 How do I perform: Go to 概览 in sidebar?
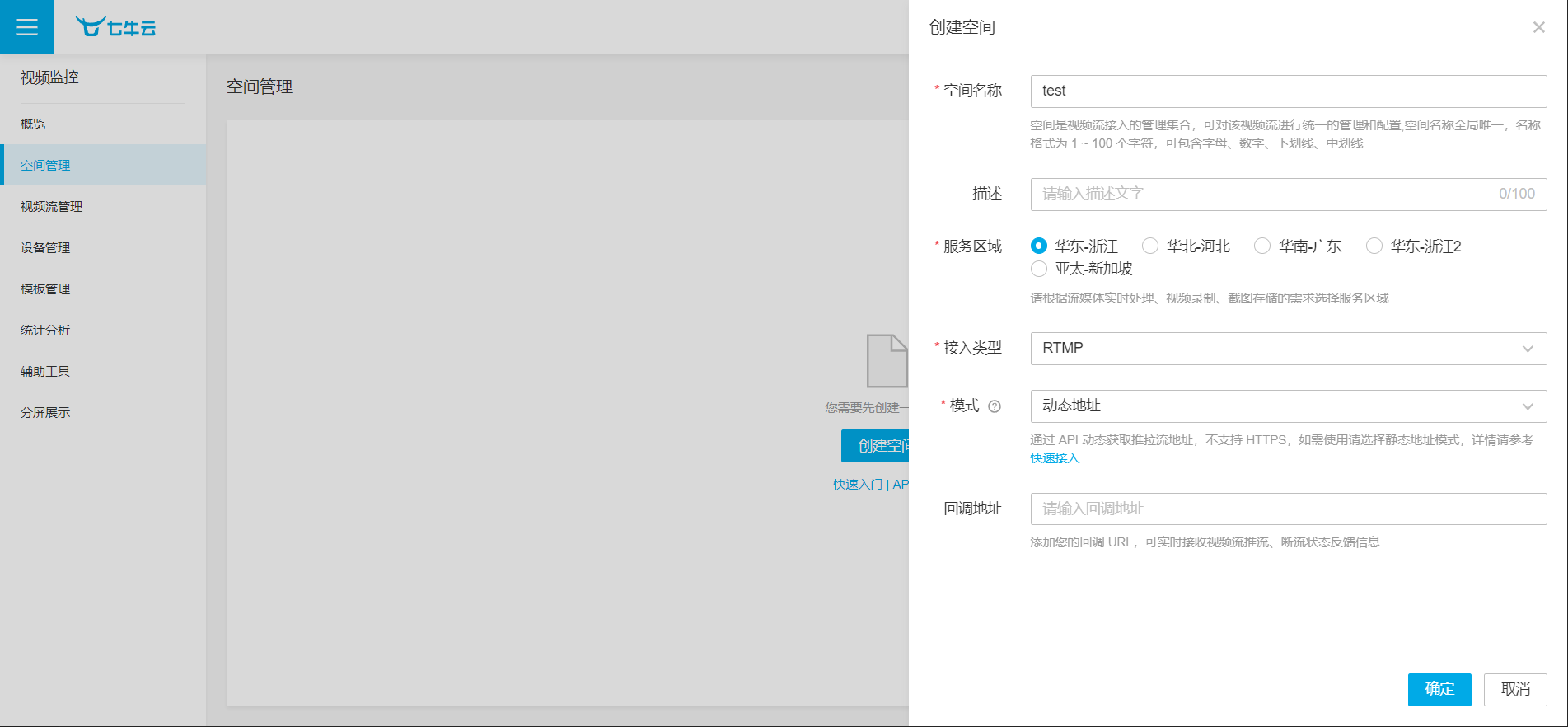pyautogui.click(x=103, y=124)
